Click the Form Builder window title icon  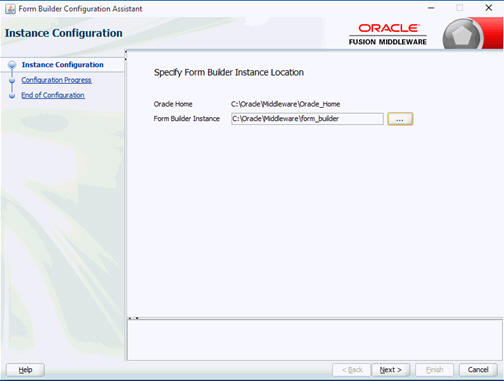coord(10,9)
